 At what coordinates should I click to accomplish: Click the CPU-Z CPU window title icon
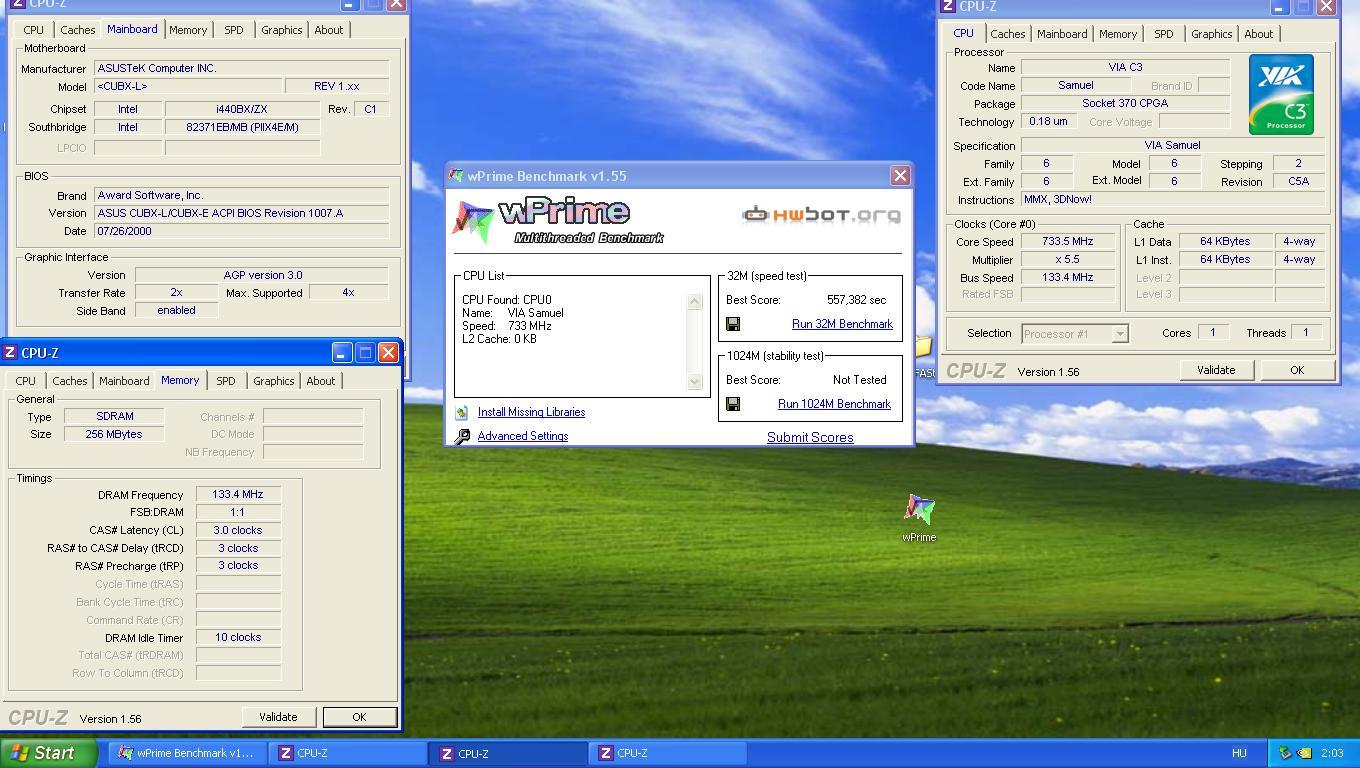(948, 6)
